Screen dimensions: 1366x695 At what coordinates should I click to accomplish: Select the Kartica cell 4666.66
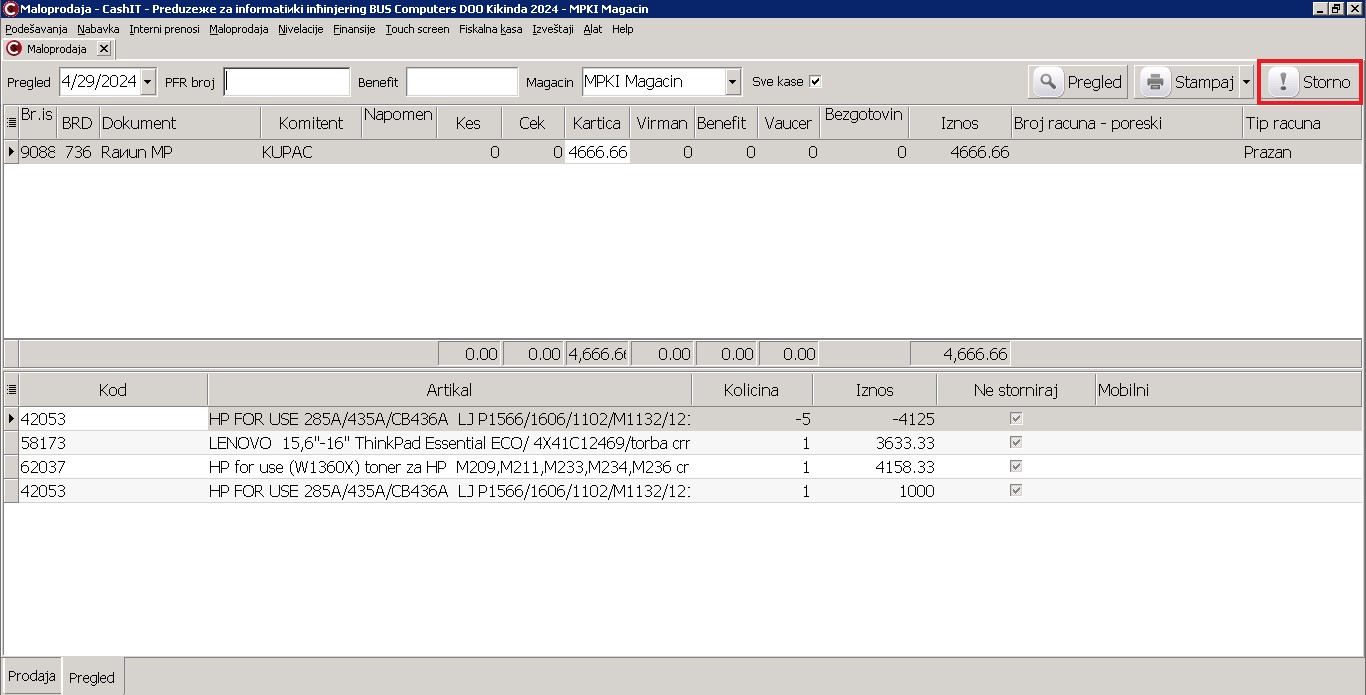(x=597, y=152)
